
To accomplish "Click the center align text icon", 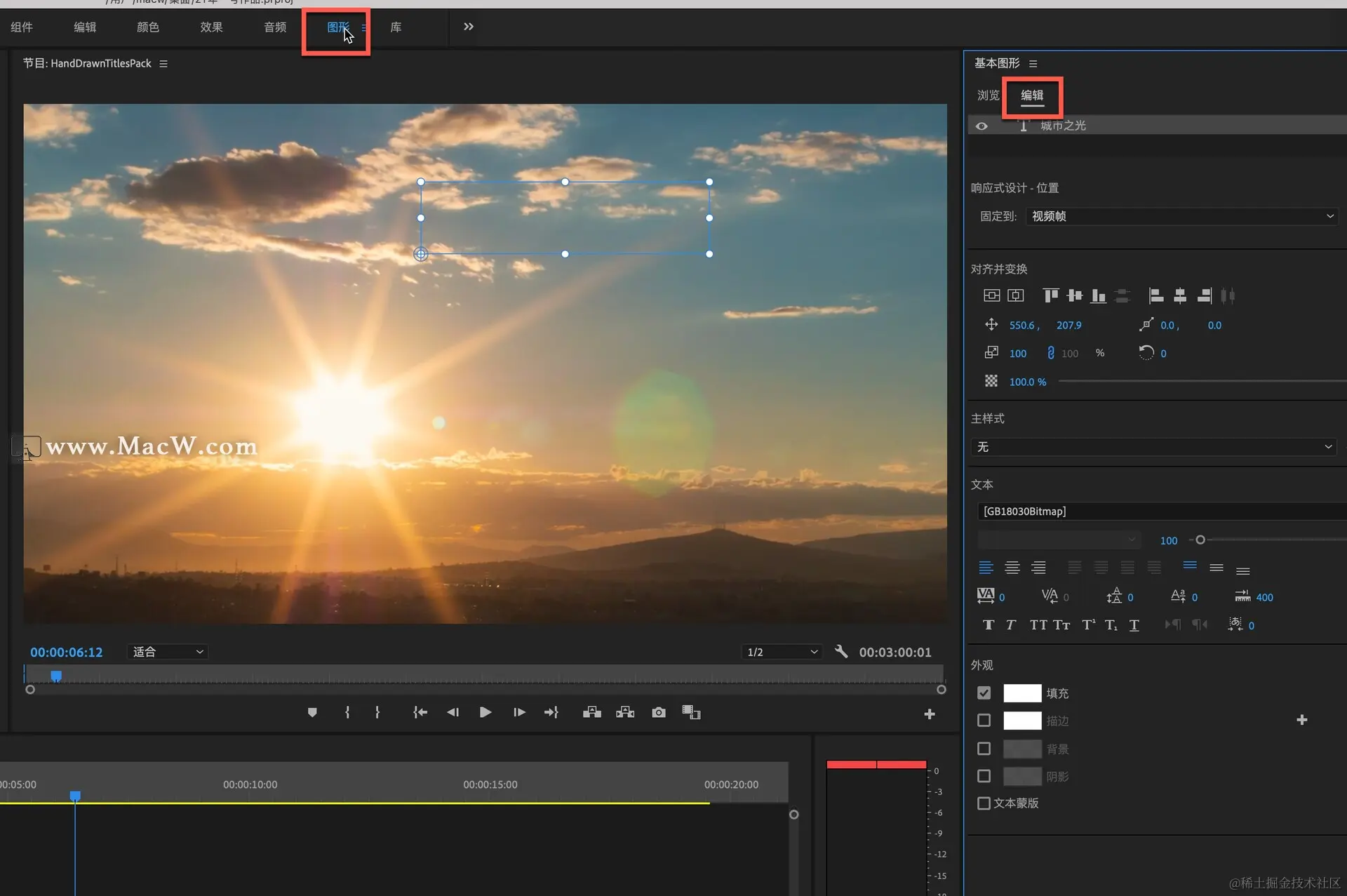I will [1012, 568].
